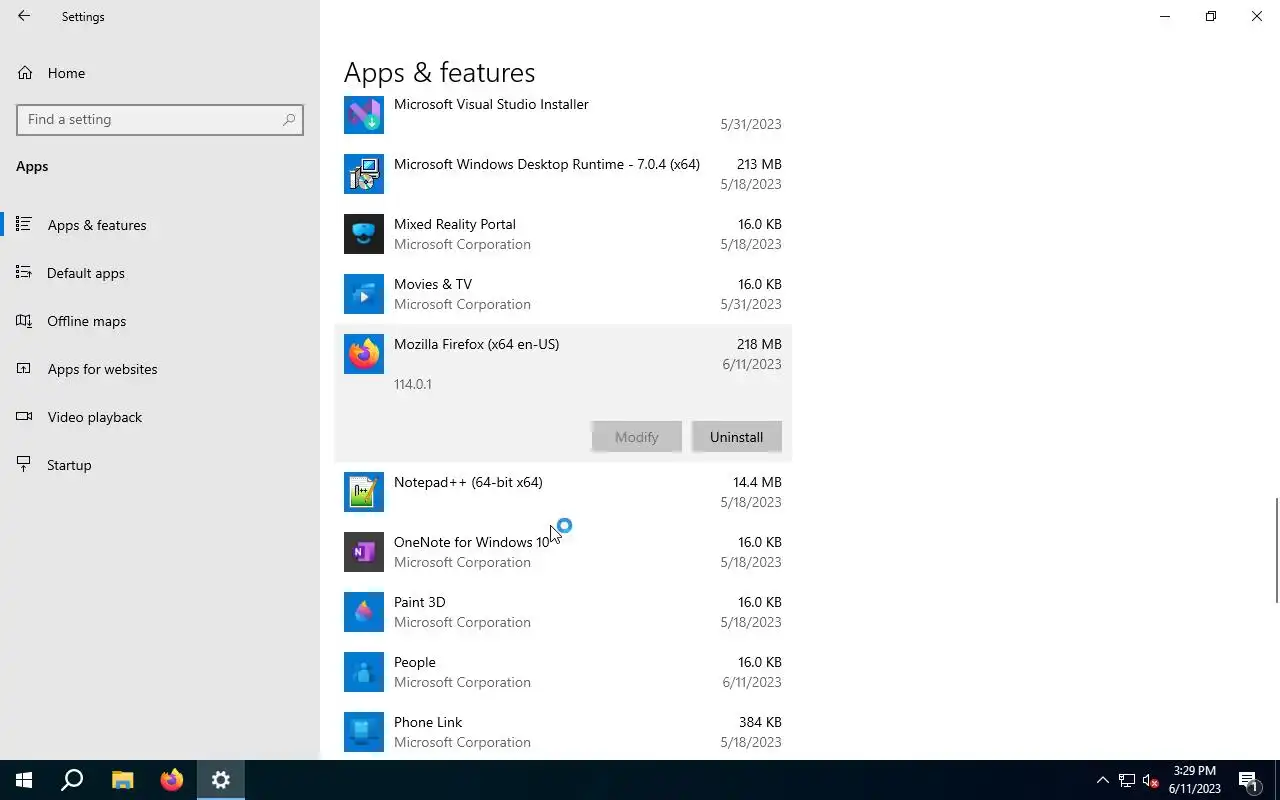Click the muted volume tray icon
This screenshot has width=1280, height=800.
(1150, 780)
